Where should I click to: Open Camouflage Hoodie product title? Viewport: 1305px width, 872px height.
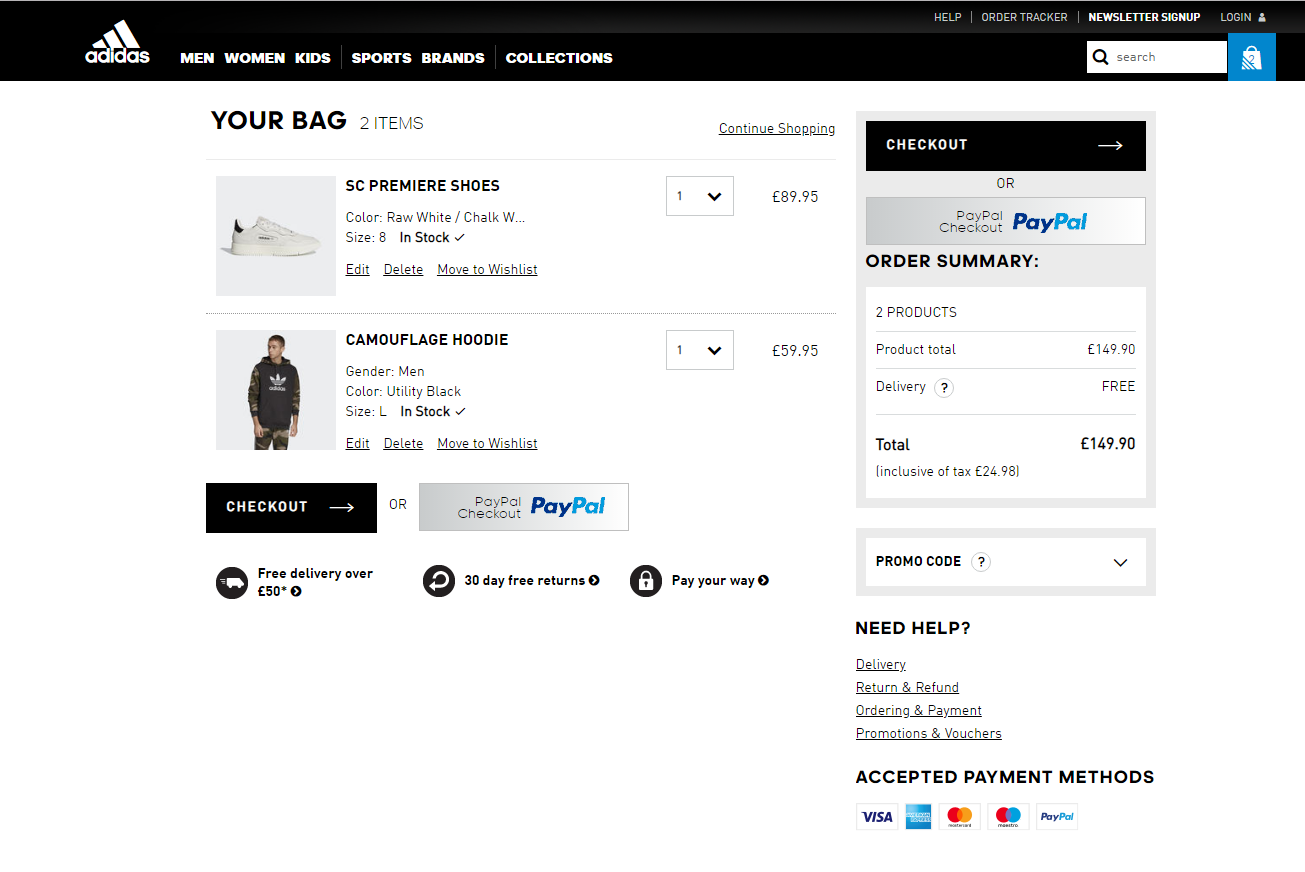pos(427,340)
